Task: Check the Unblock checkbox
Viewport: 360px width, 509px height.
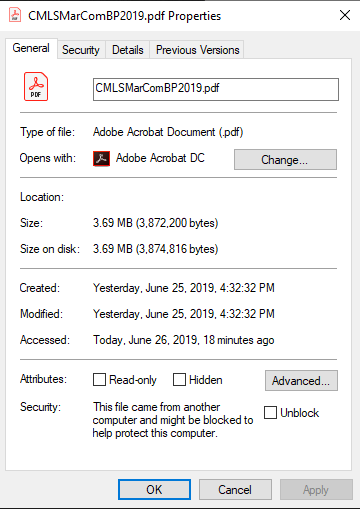Action: pos(270,412)
